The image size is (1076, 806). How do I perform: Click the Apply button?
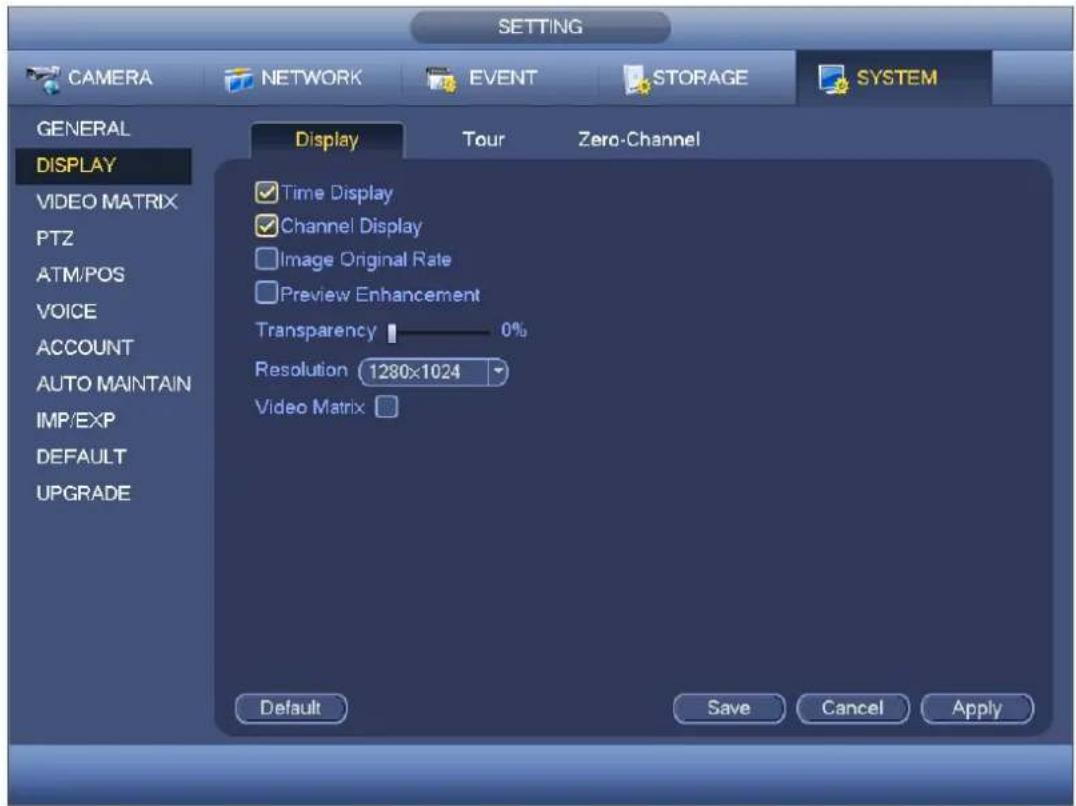pos(976,708)
